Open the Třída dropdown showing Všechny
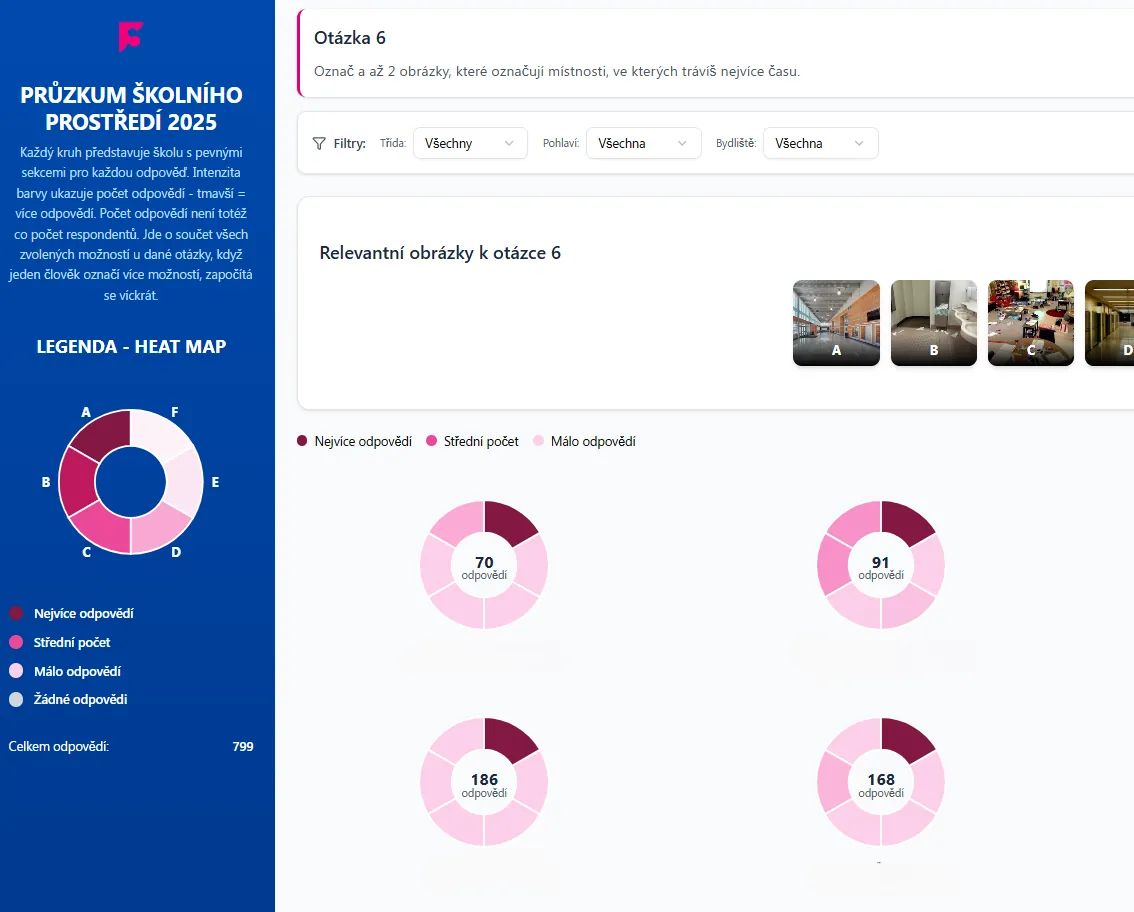1134x912 pixels. click(x=469, y=143)
